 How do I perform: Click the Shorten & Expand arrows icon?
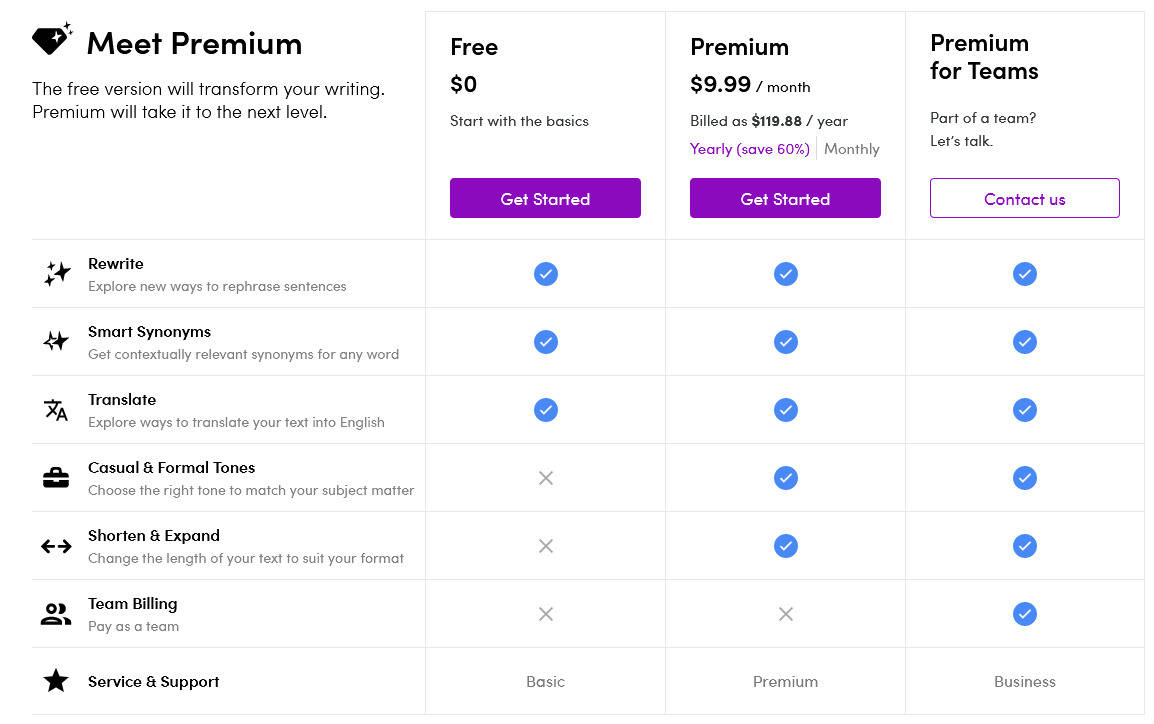56,546
